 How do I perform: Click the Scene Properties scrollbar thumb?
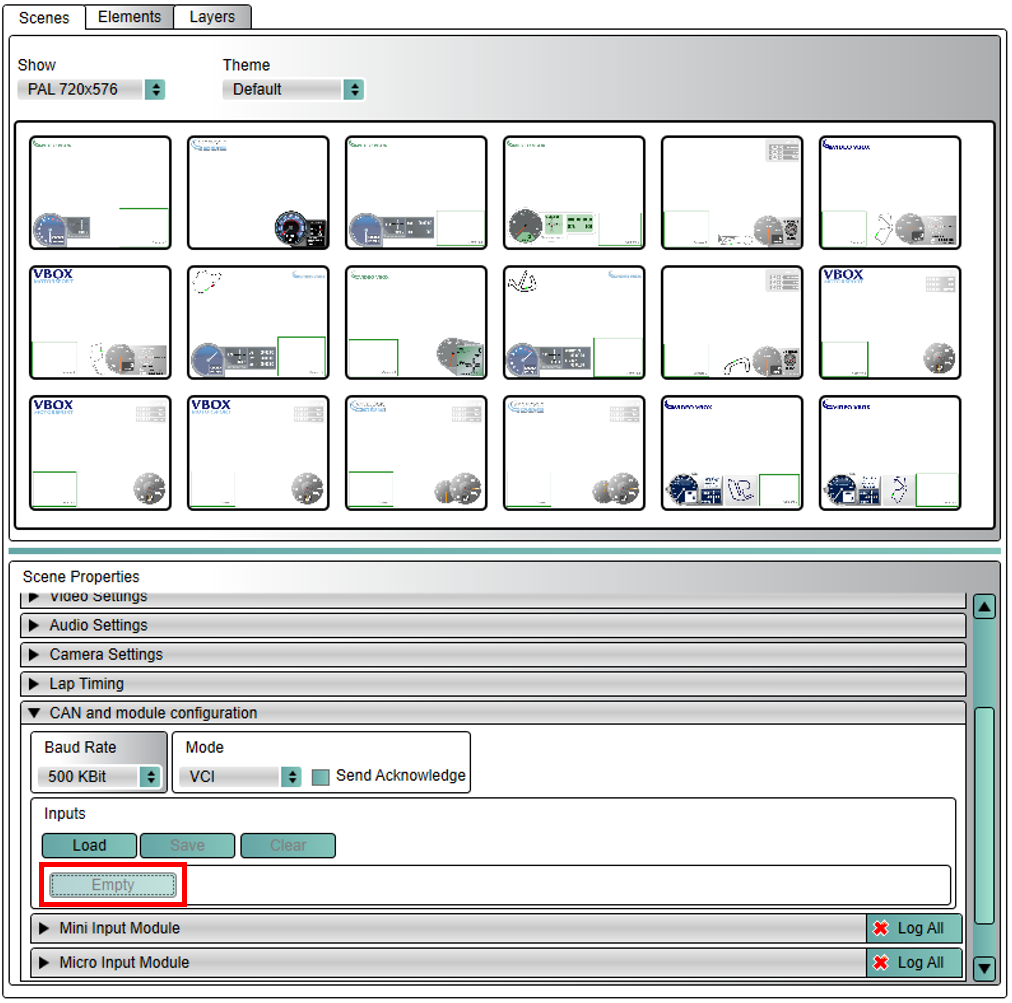(x=984, y=816)
